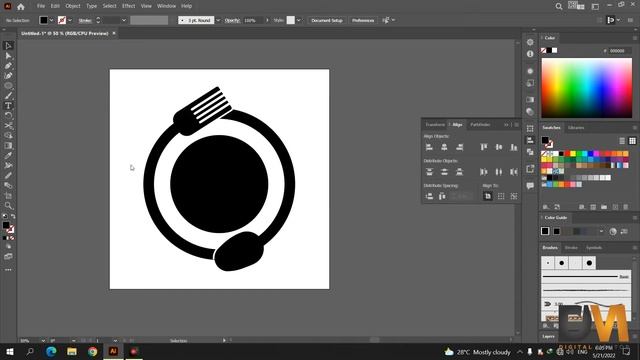Switch Swatches to thumbnail grid view
Image resolution: width=640 pixels, height=360 pixels.
(632, 141)
